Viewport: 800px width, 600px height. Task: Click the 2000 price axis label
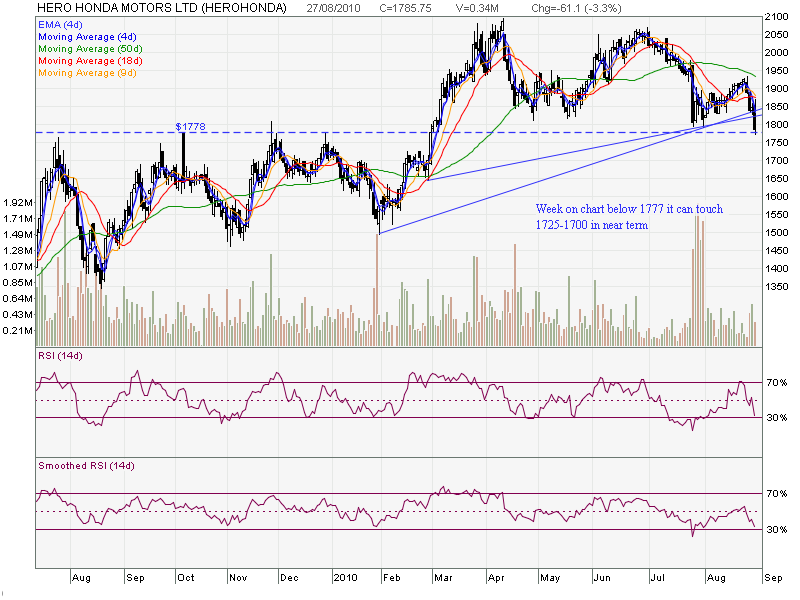777,53
